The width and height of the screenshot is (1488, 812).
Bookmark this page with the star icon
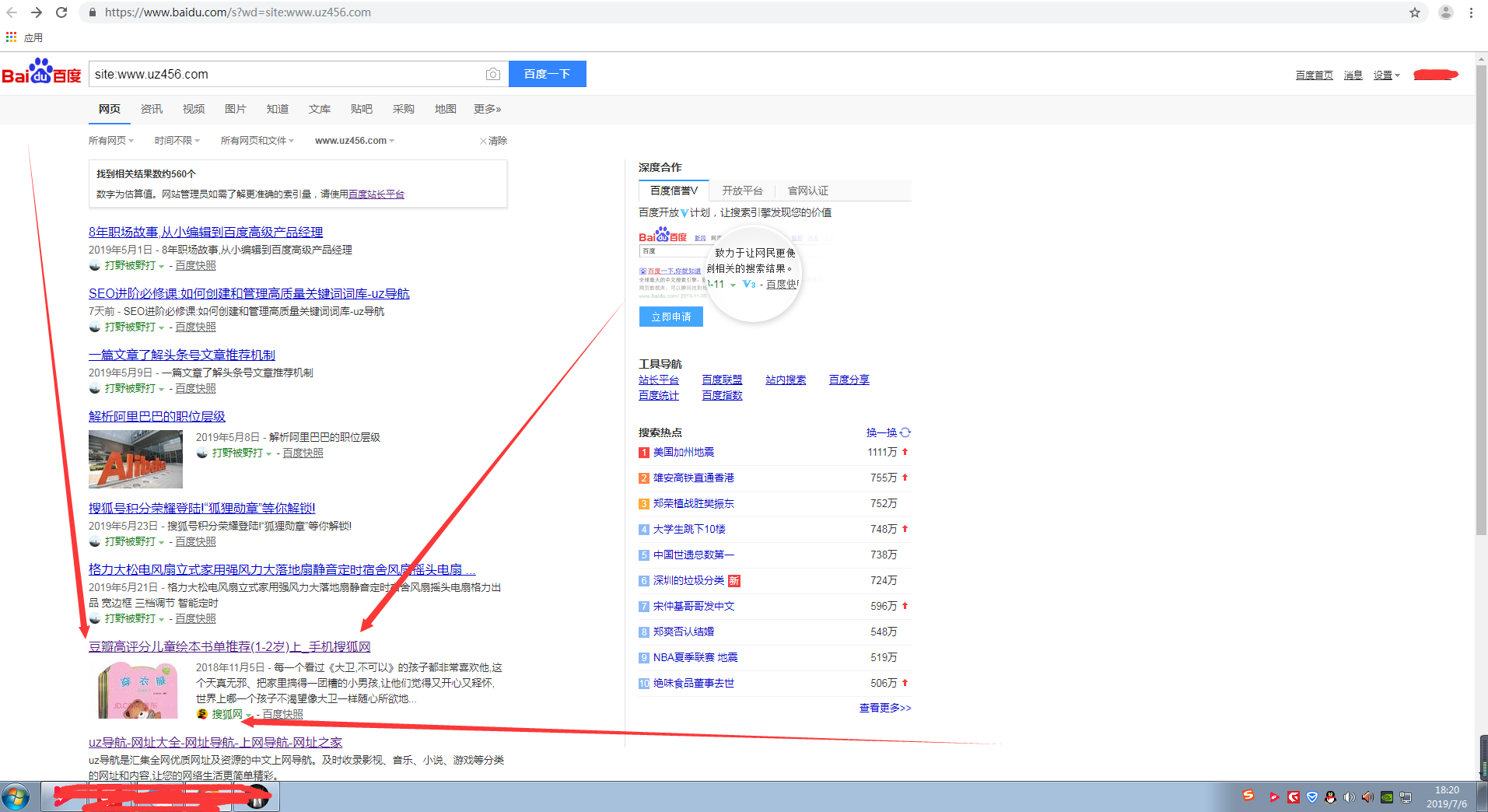1414,12
